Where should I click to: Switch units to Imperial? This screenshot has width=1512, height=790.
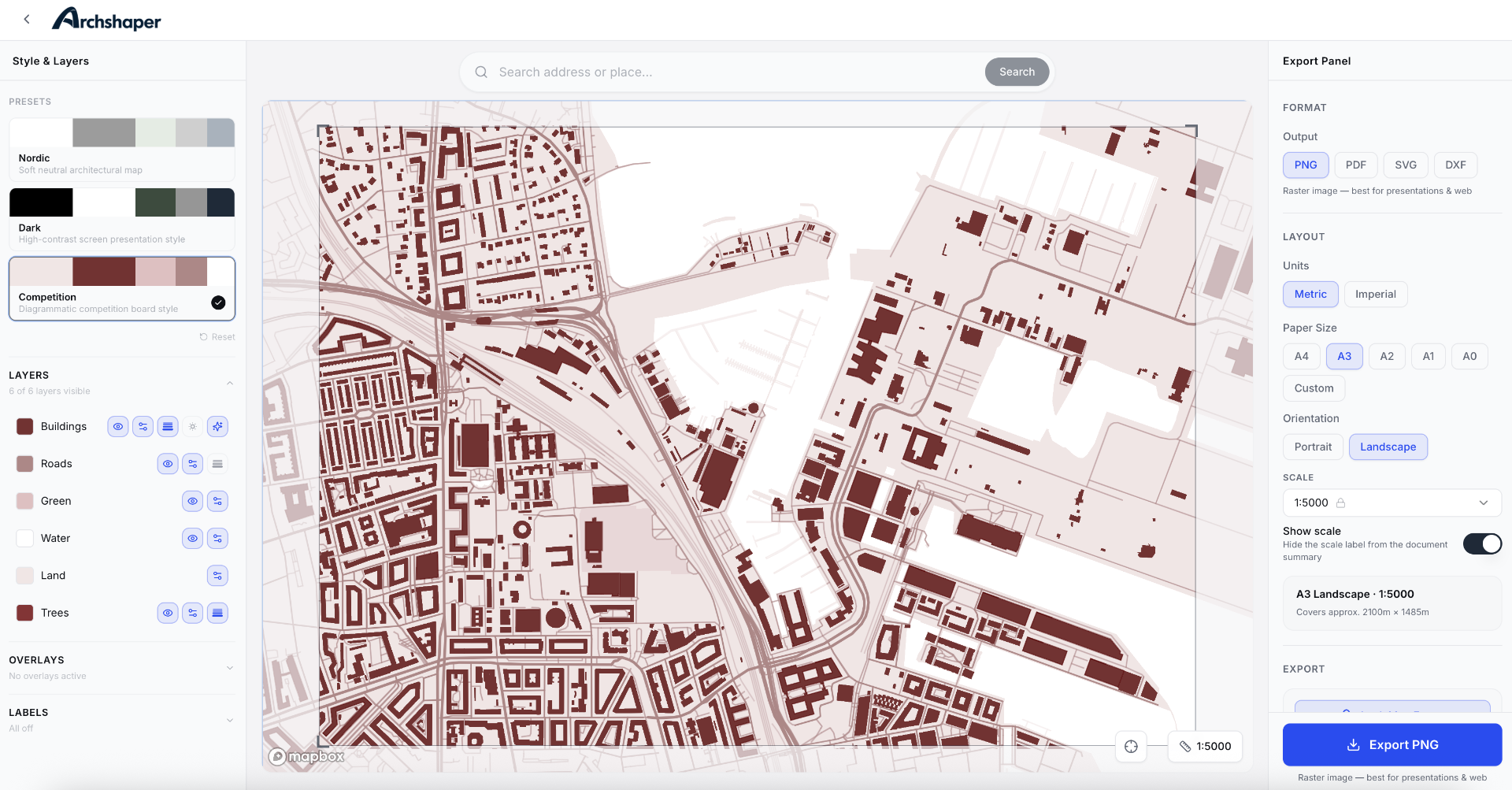click(x=1375, y=294)
